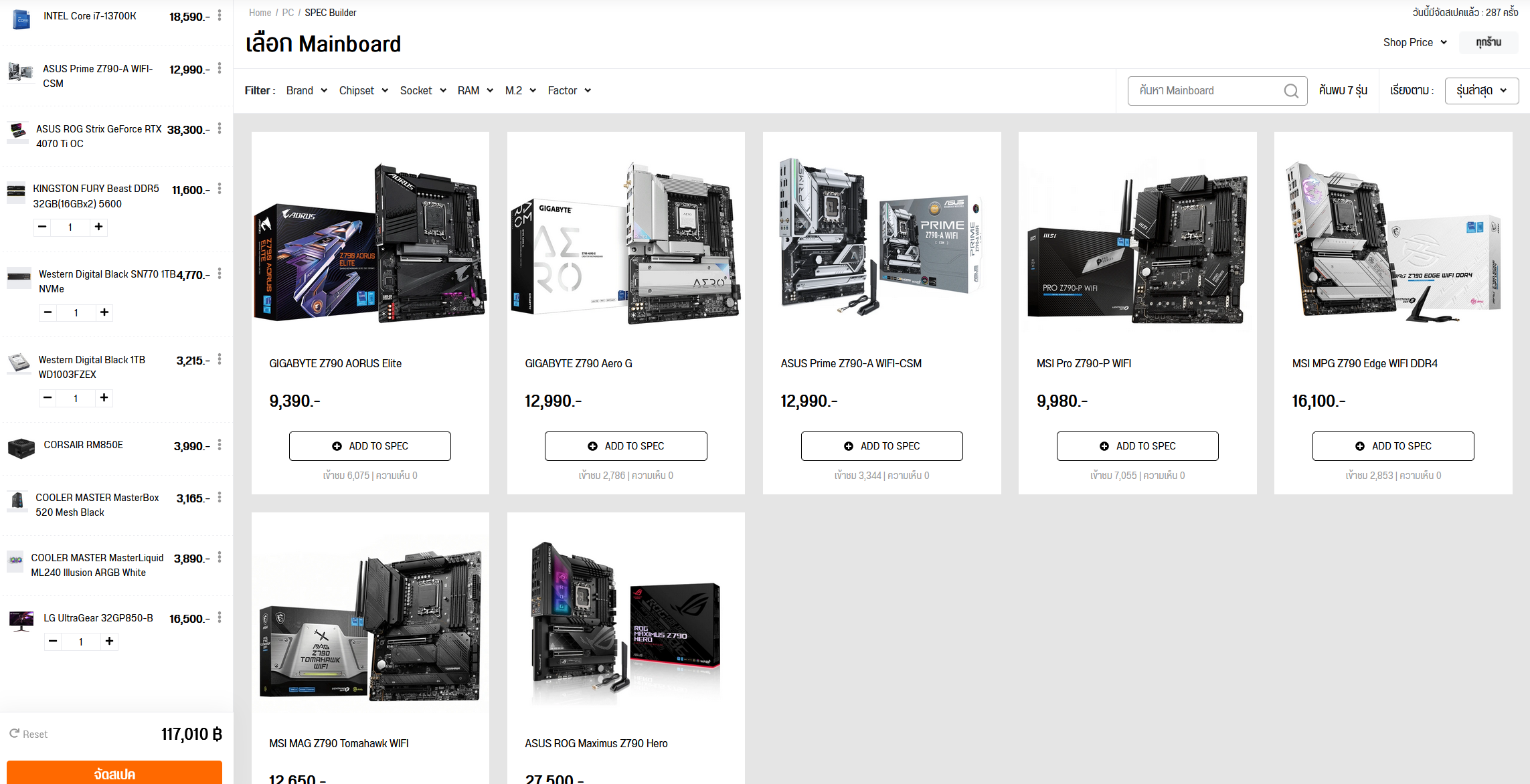
Task: Add GIGABYTE Z790 Aero G to spec
Action: [626, 446]
